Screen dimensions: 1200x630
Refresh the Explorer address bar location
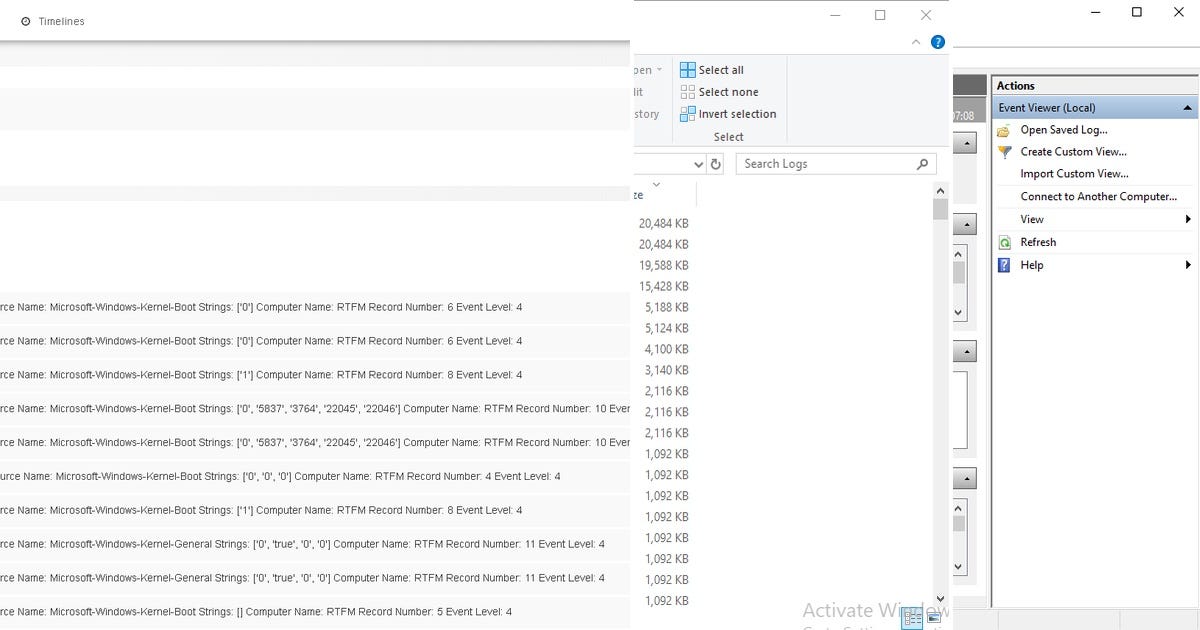click(716, 164)
